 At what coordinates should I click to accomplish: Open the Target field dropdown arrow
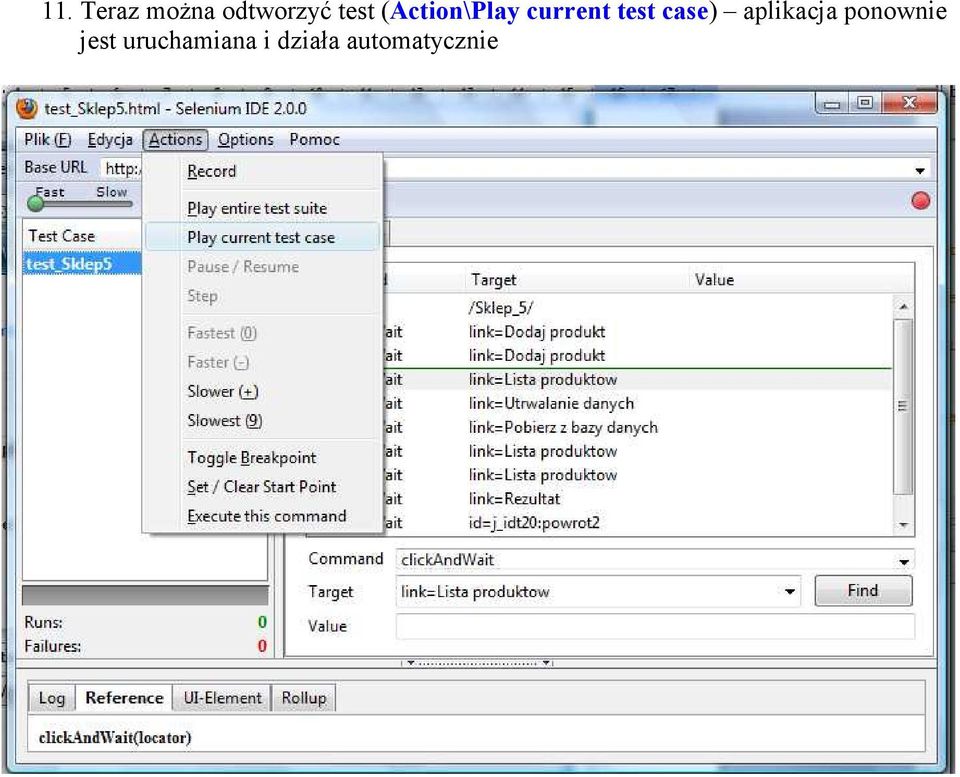point(790,591)
